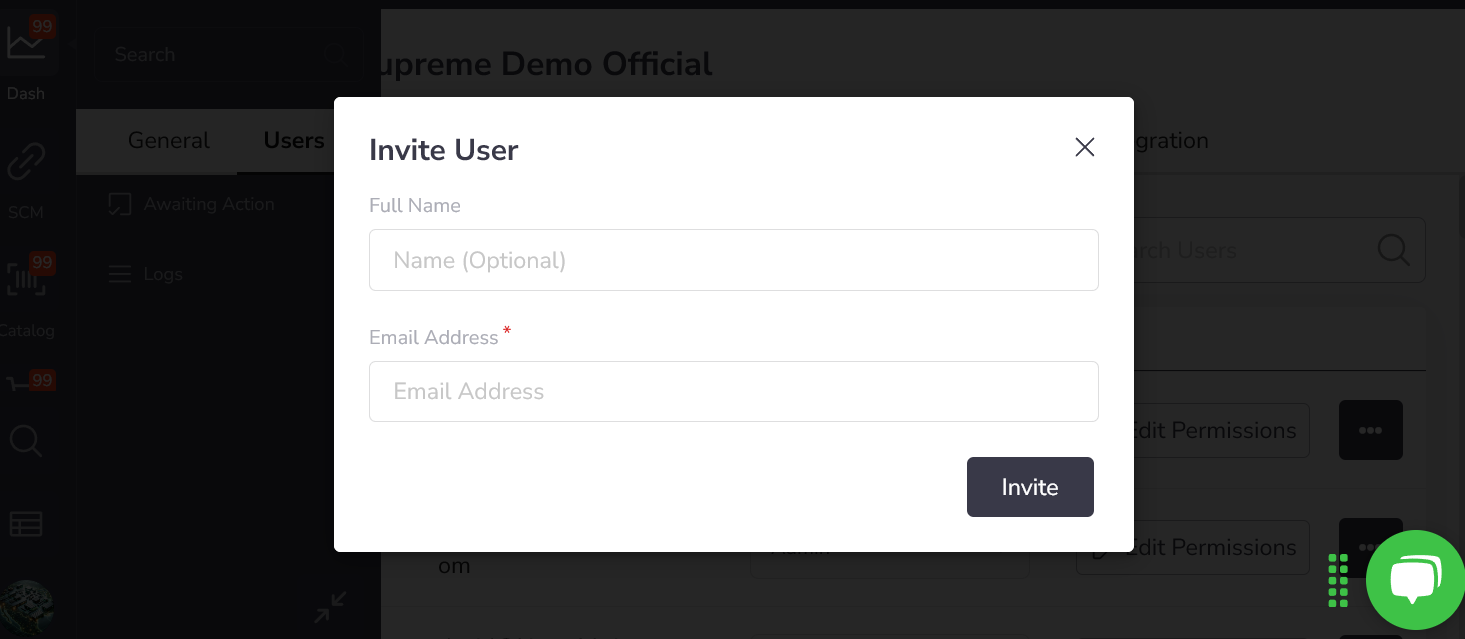The image size is (1465, 639).
Task: Open the green chat support widget
Action: coord(1415,580)
